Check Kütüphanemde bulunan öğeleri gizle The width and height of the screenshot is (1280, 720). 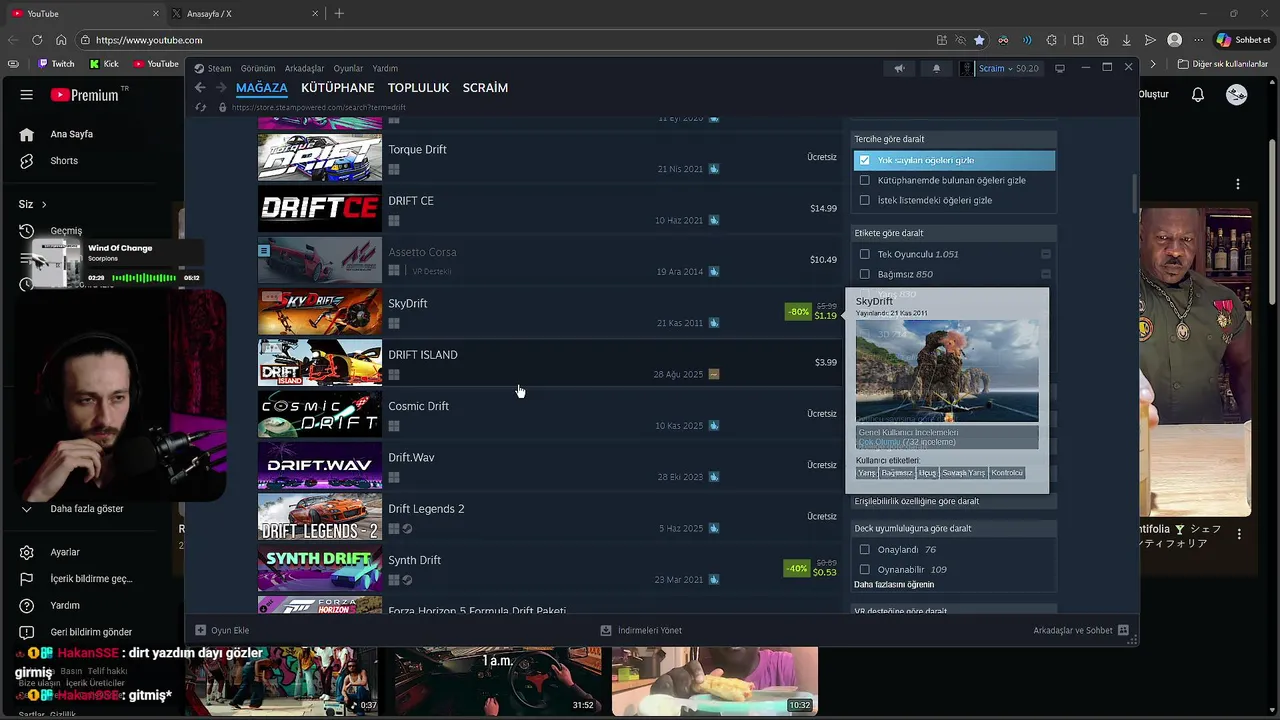tap(865, 180)
